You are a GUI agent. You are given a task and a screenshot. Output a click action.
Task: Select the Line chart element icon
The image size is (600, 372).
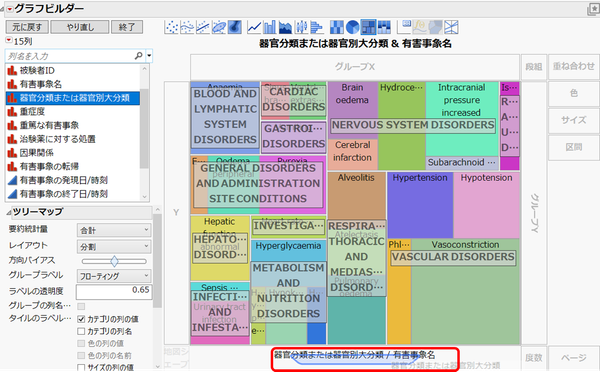tap(254, 27)
